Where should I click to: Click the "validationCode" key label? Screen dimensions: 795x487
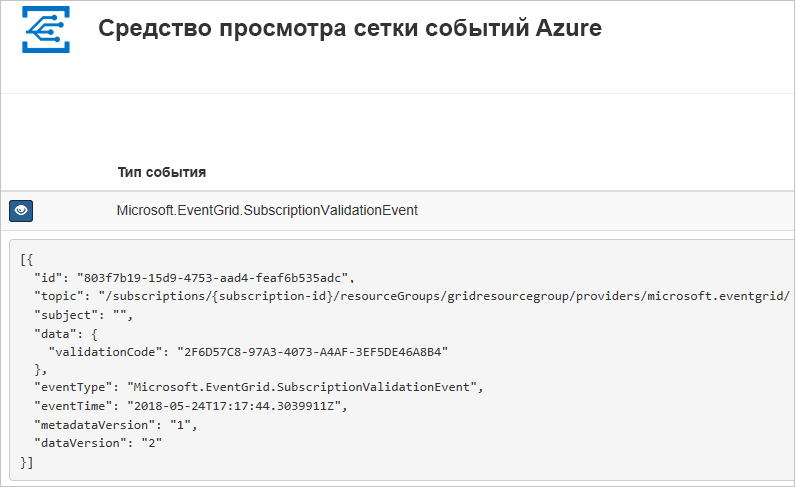coord(105,352)
